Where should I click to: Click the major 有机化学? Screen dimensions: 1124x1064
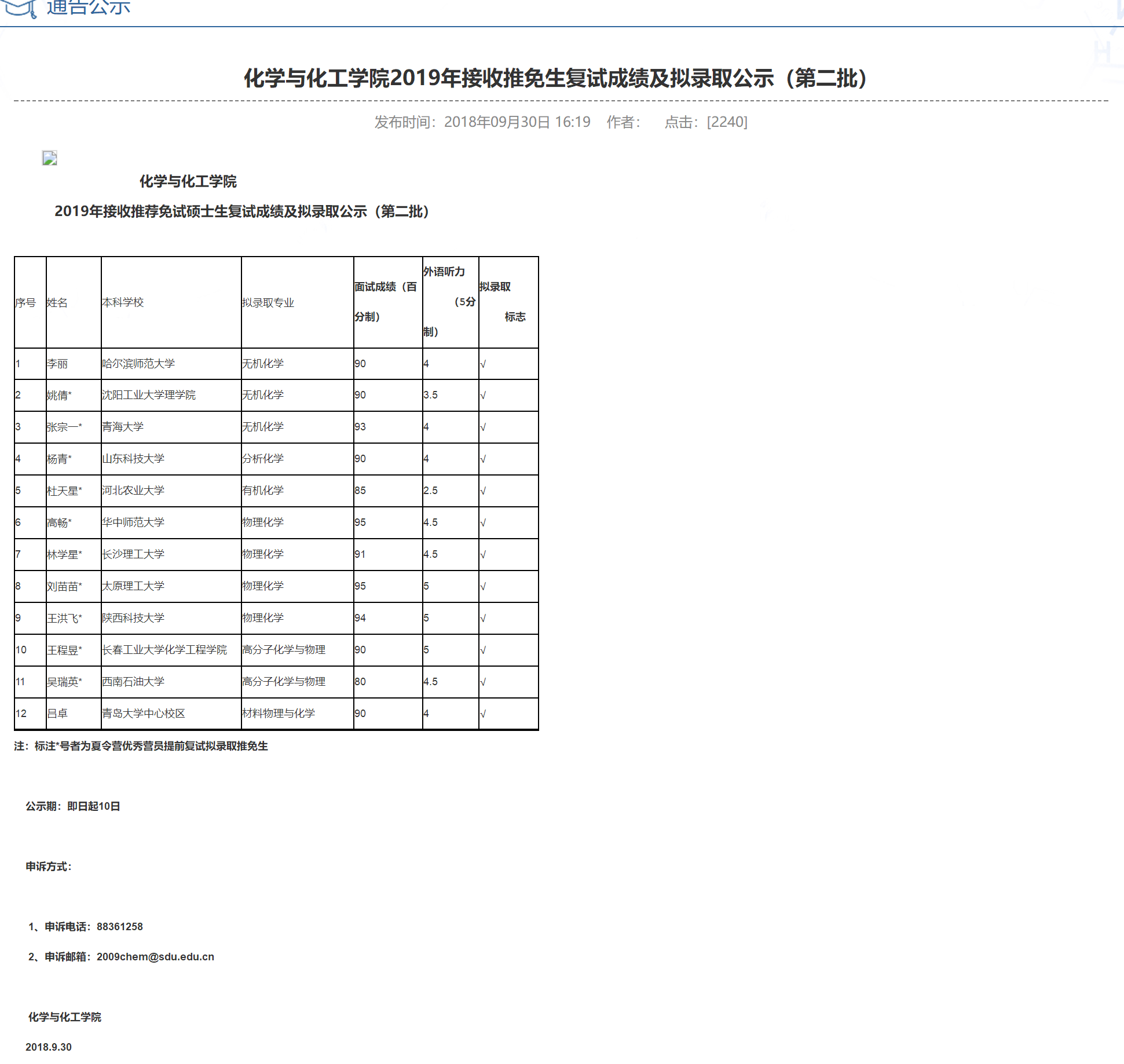(263, 491)
